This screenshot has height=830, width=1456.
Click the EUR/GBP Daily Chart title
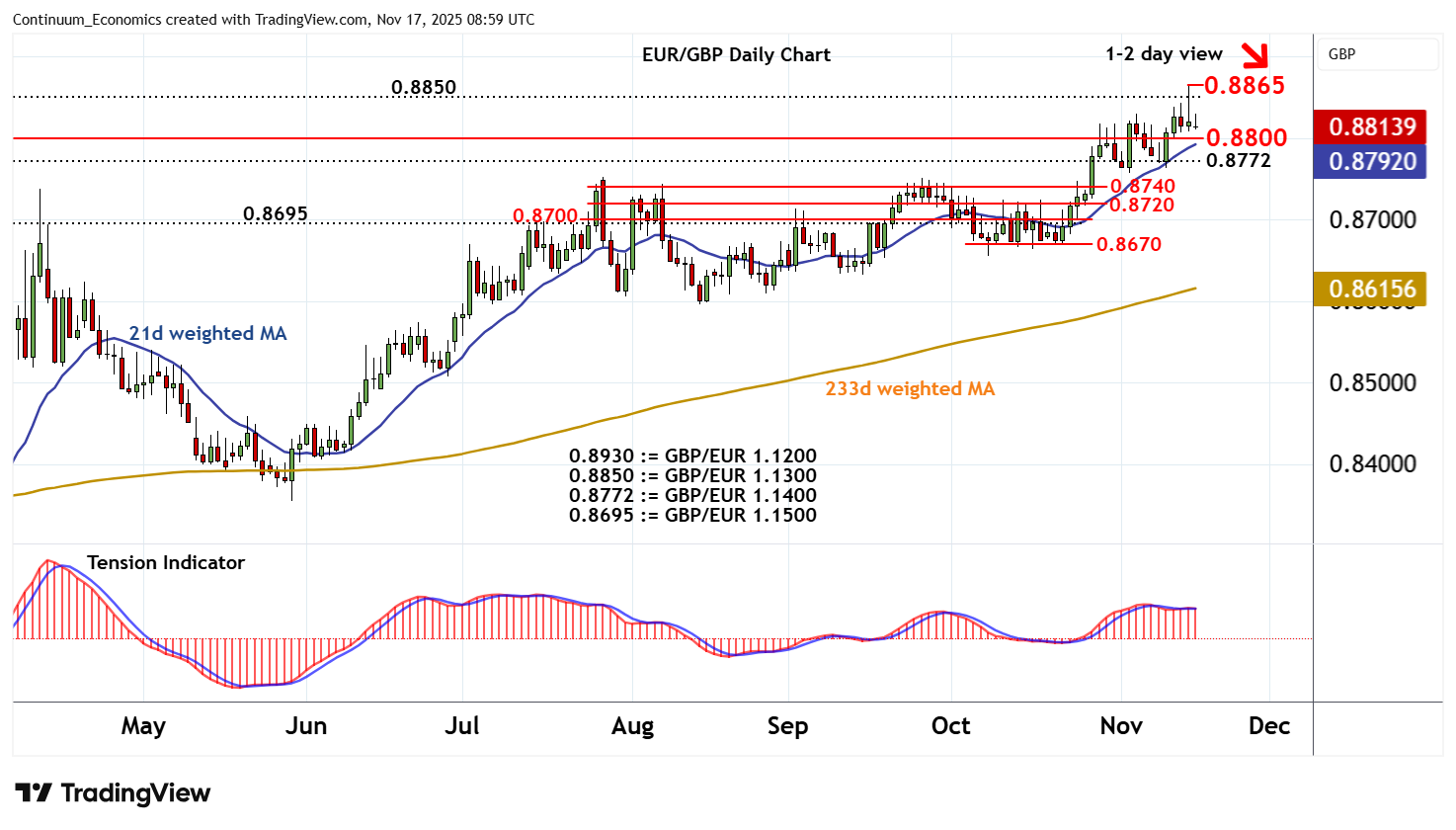tap(736, 55)
